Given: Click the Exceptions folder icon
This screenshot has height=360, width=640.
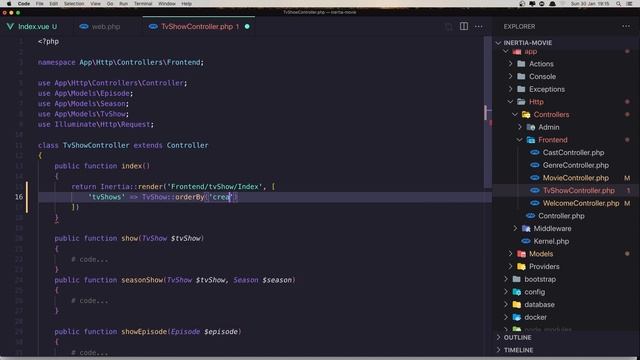Looking at the screenshot, I should click(x=521, y=89).
